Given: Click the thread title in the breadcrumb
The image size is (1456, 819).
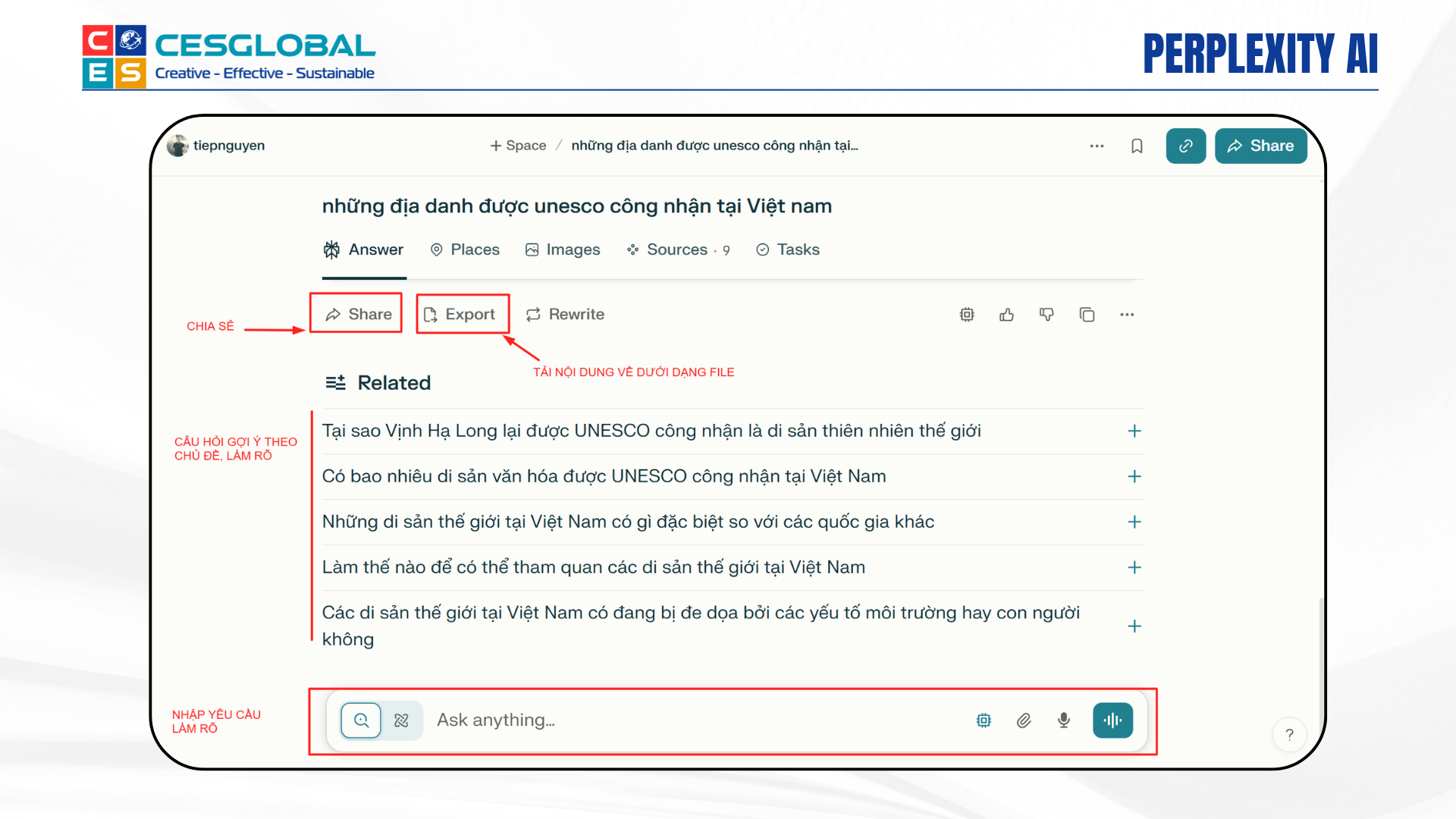Looking at the screenshot, I should [714, 146].
